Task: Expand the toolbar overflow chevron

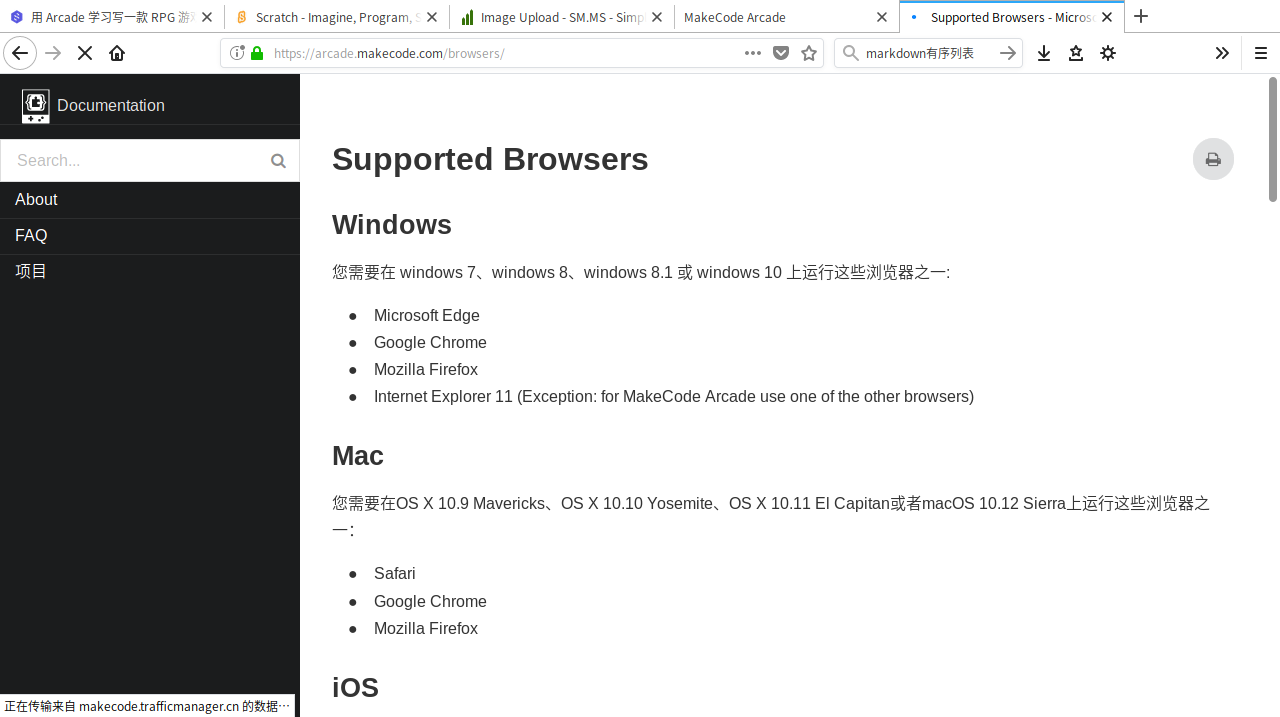Action: tap(1222, 53)
